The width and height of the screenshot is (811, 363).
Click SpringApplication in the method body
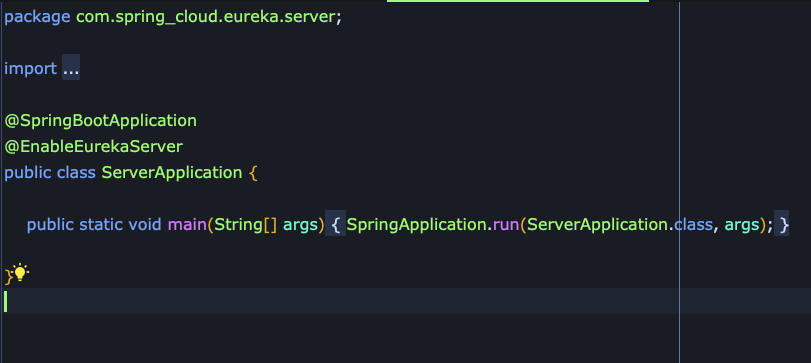416,224
